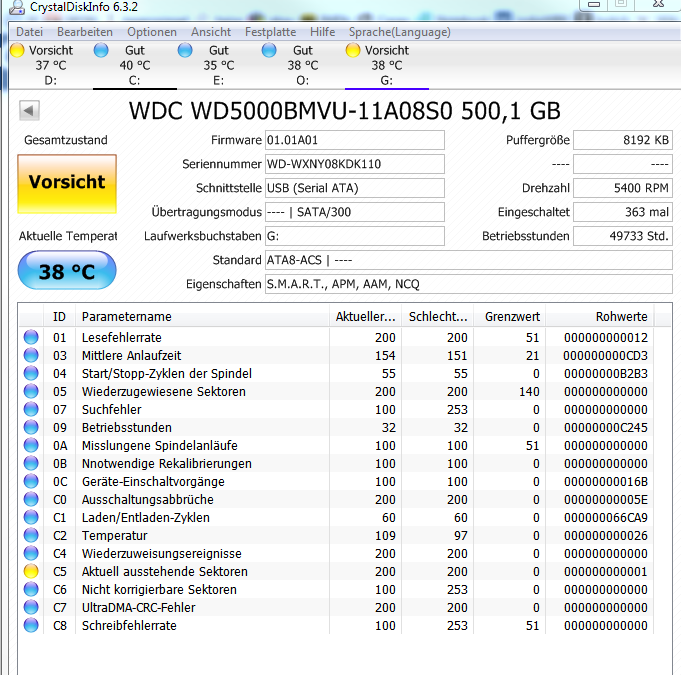Image resolution: width=681 pixels, height=675 pixels.
Task: Select the Aktuell ausstehende Sektoren parameter name
Action: (165, 572)
